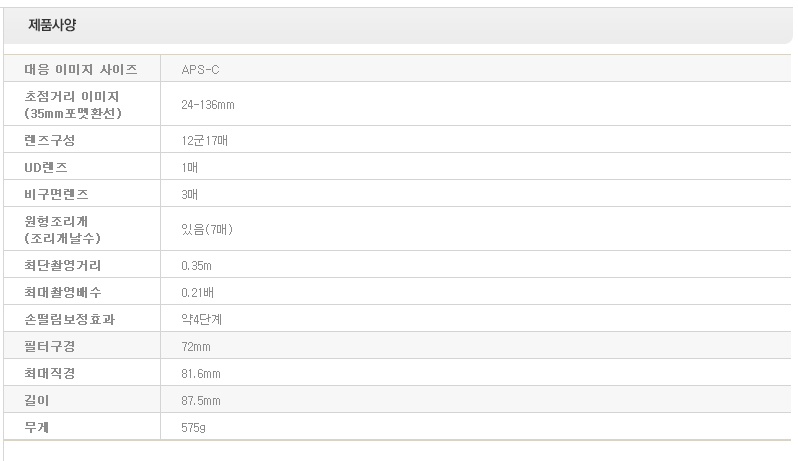The image size is (798, 461).
Task: Click the 0.21배 magnification value
Action: pyautogui.click(x=198, y=293)
